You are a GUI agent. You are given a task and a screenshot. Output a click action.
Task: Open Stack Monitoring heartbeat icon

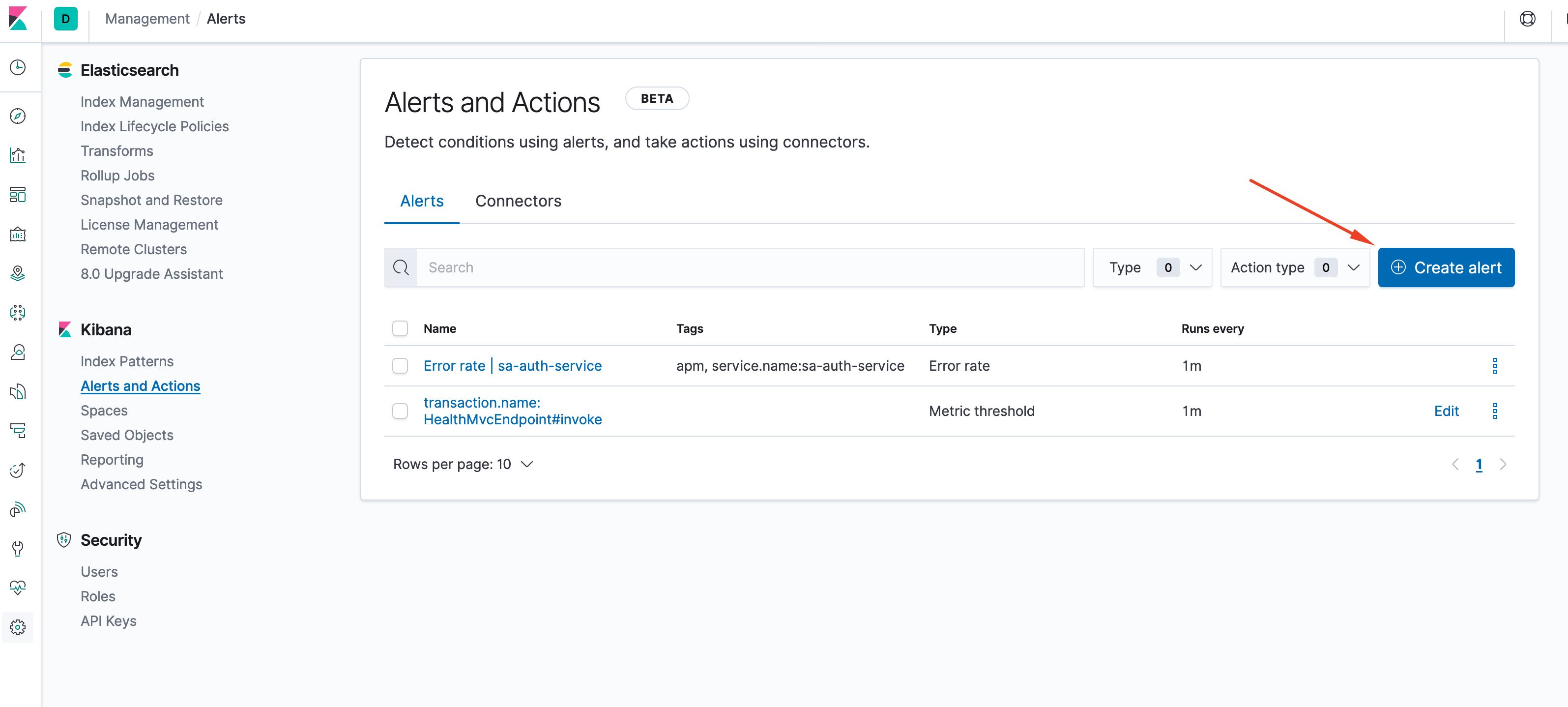18,588
